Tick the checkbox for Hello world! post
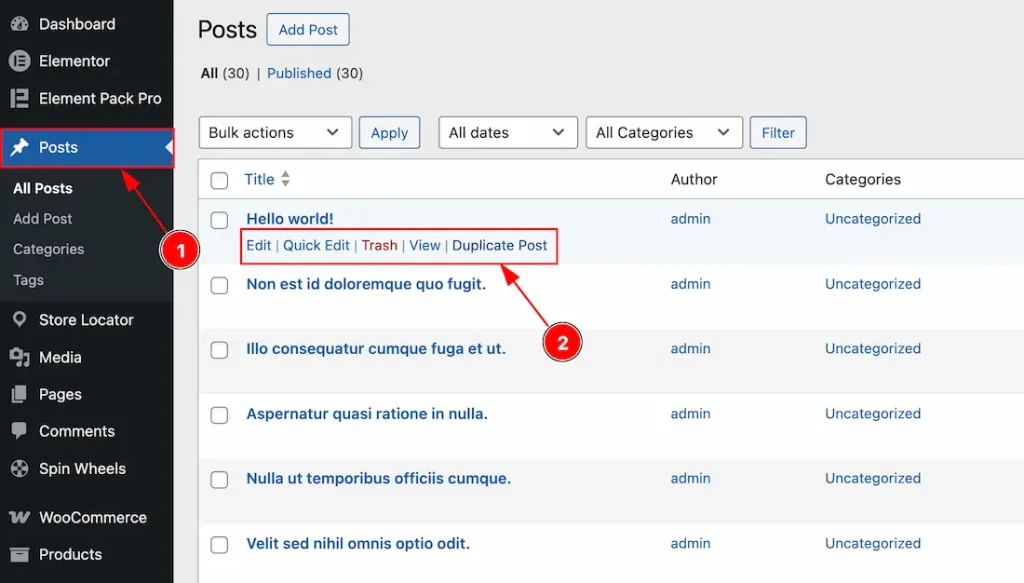 219,220
